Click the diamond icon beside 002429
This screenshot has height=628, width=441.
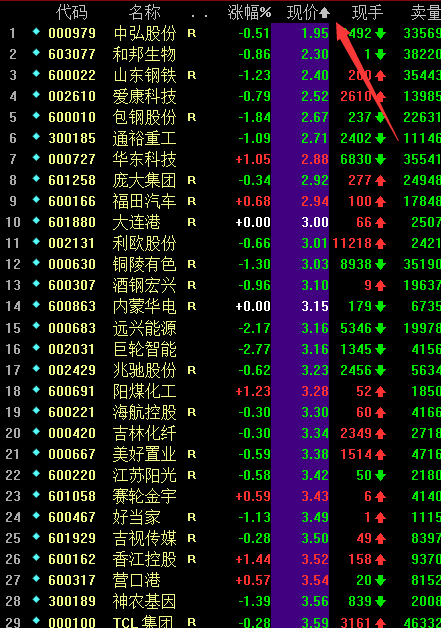click(36, 368)
